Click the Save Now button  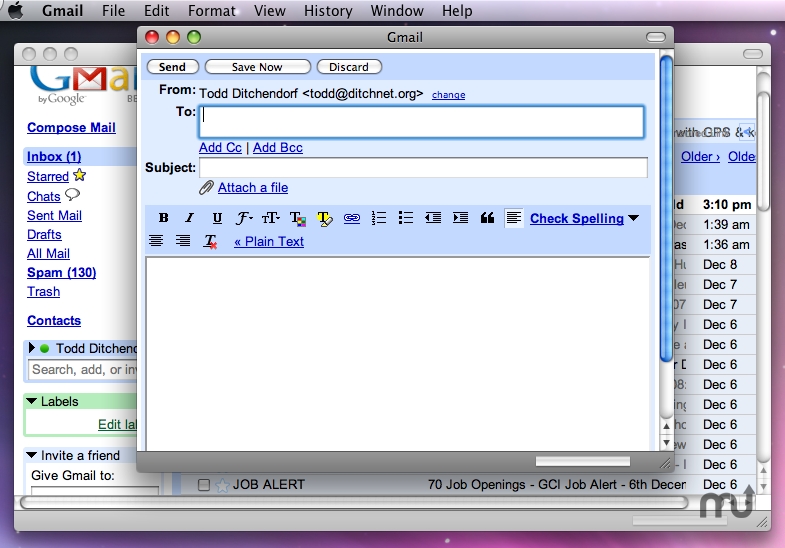(257, 67)
